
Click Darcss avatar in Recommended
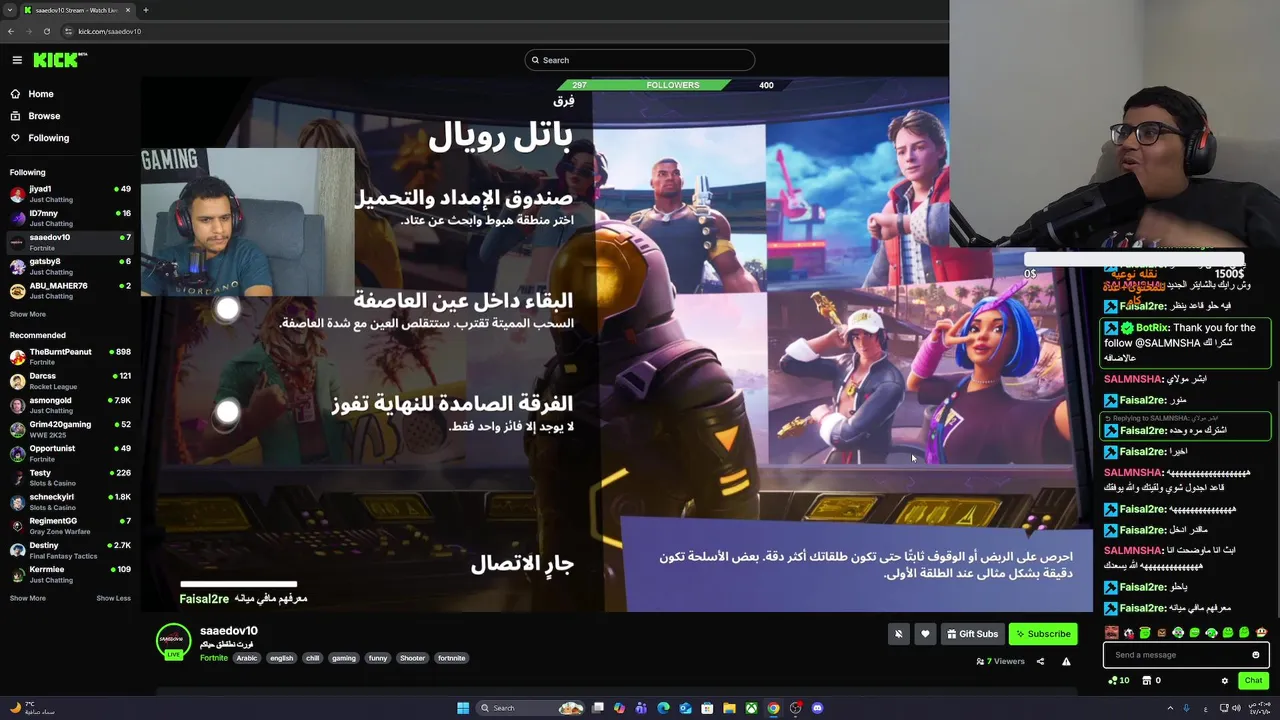click(17, 381)
